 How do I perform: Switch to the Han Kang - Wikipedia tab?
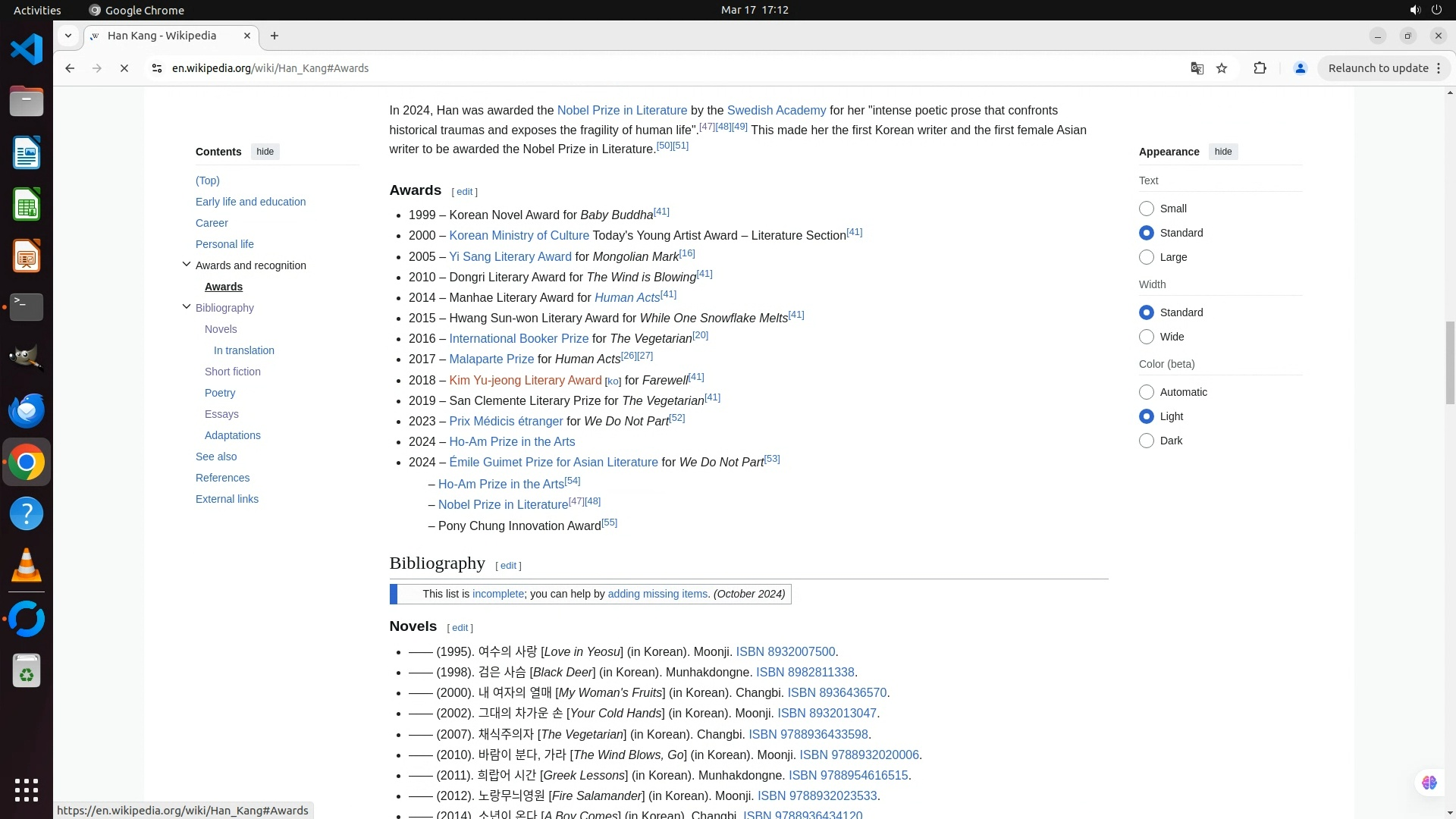(x=162, y=36)
